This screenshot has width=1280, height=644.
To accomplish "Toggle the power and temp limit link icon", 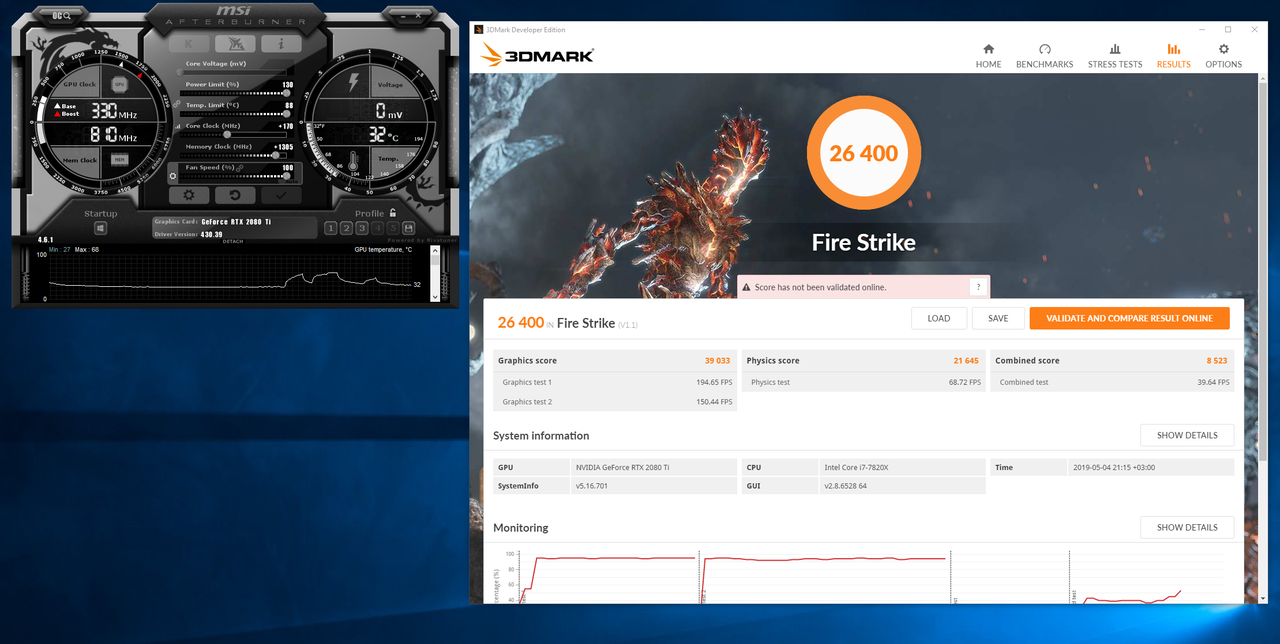I will point(176,105).
